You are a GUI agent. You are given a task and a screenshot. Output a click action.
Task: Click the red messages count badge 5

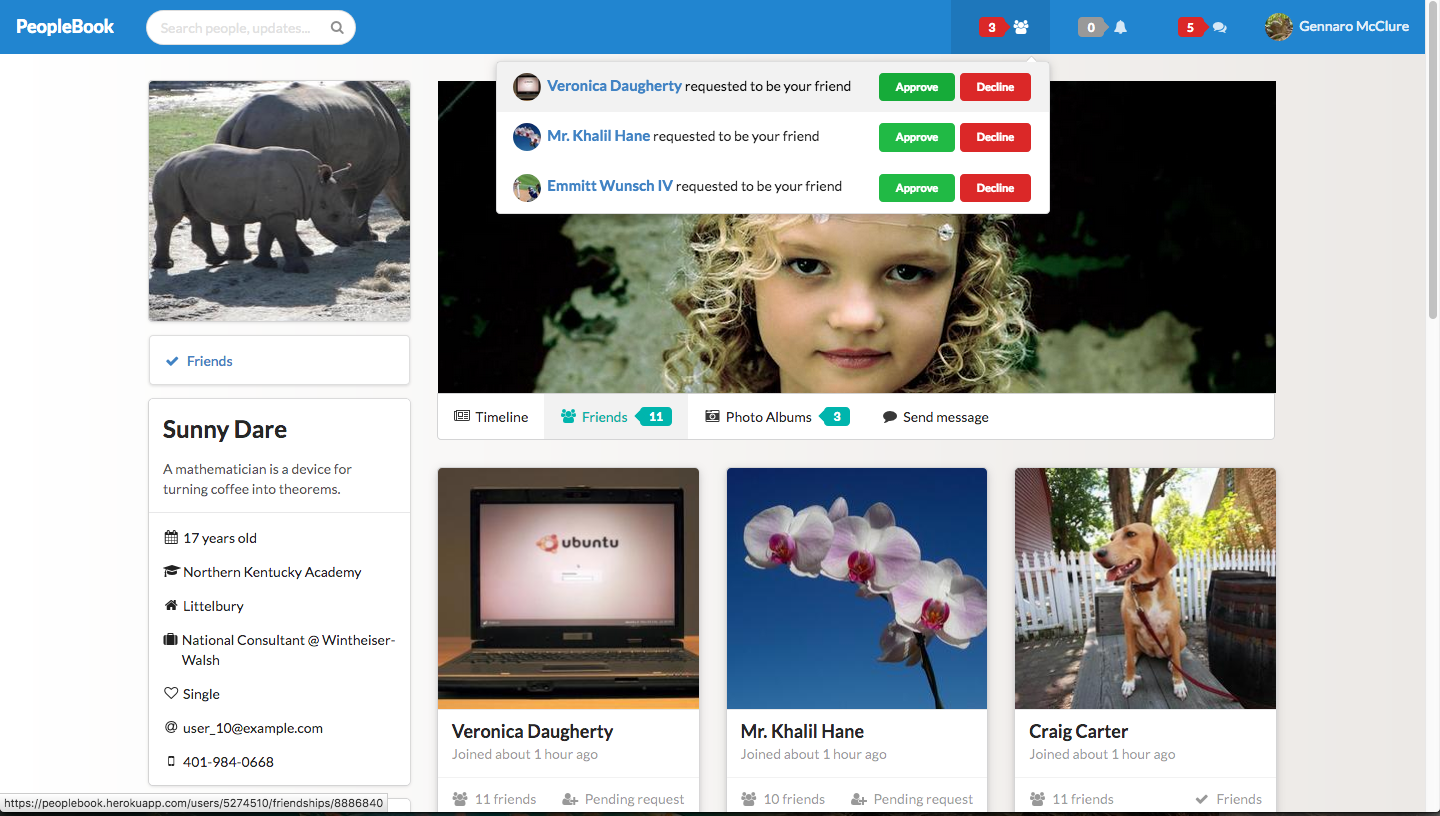point(1190,28)
